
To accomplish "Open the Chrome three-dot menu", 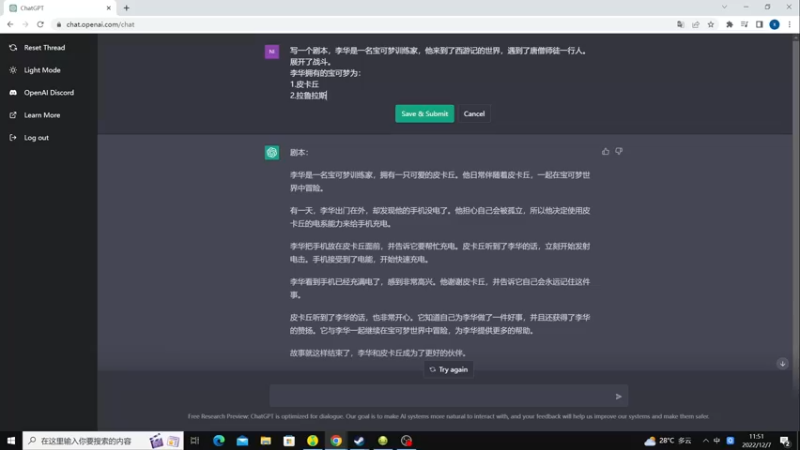I will (789, 24).
